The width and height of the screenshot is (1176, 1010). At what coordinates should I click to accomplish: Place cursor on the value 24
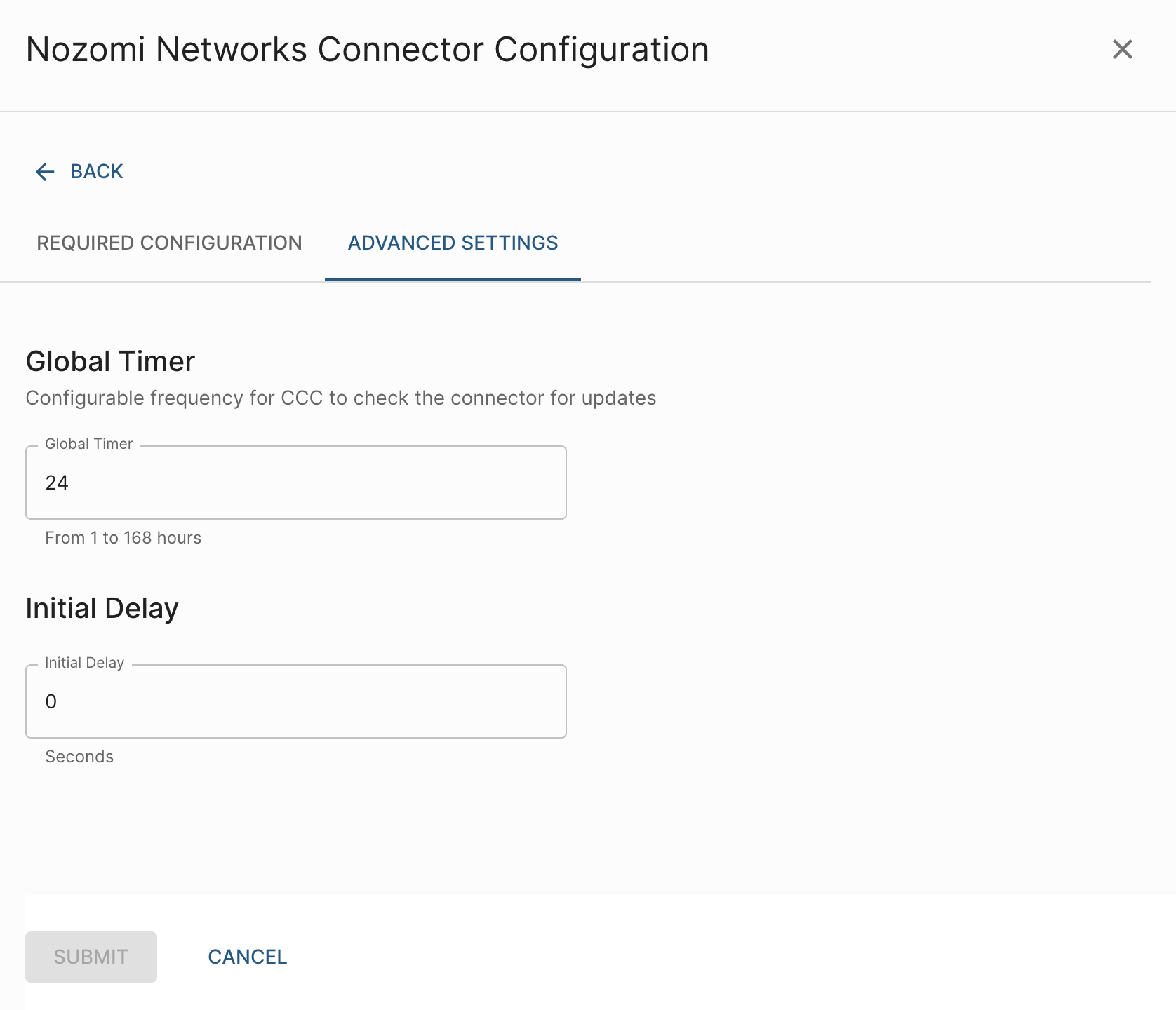coord(57,483)
